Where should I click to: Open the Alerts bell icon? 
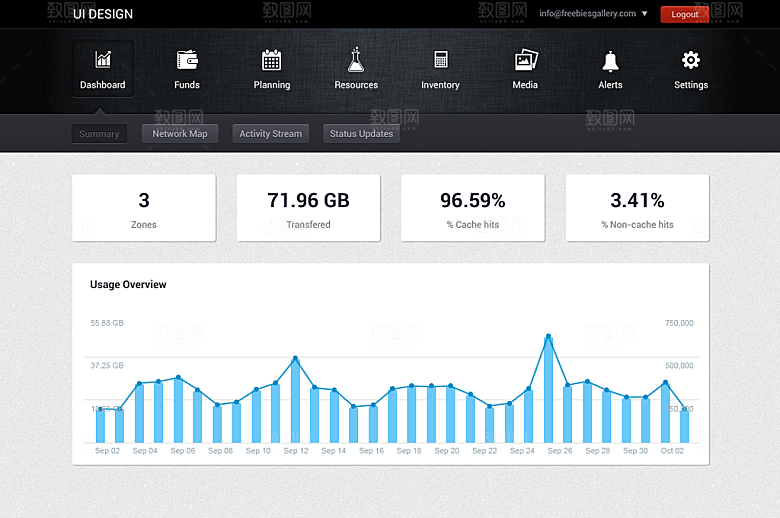coord(610,61)
